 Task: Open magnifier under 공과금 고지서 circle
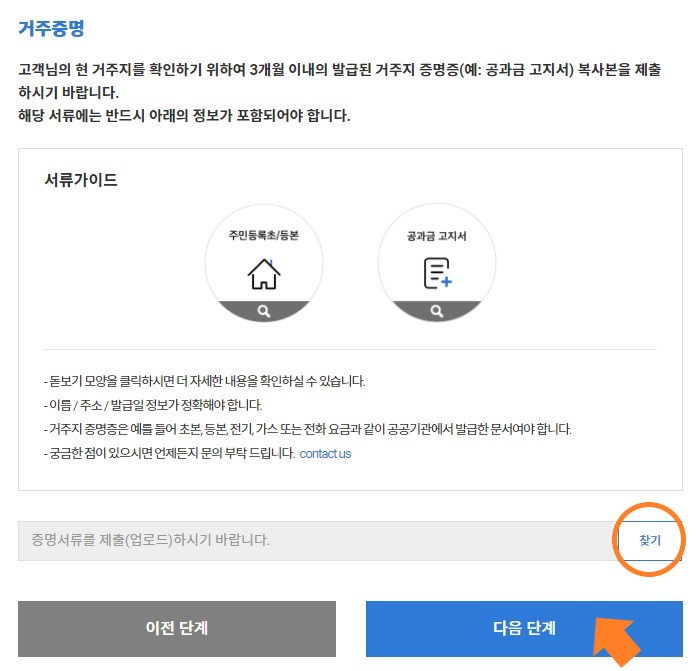437,311
